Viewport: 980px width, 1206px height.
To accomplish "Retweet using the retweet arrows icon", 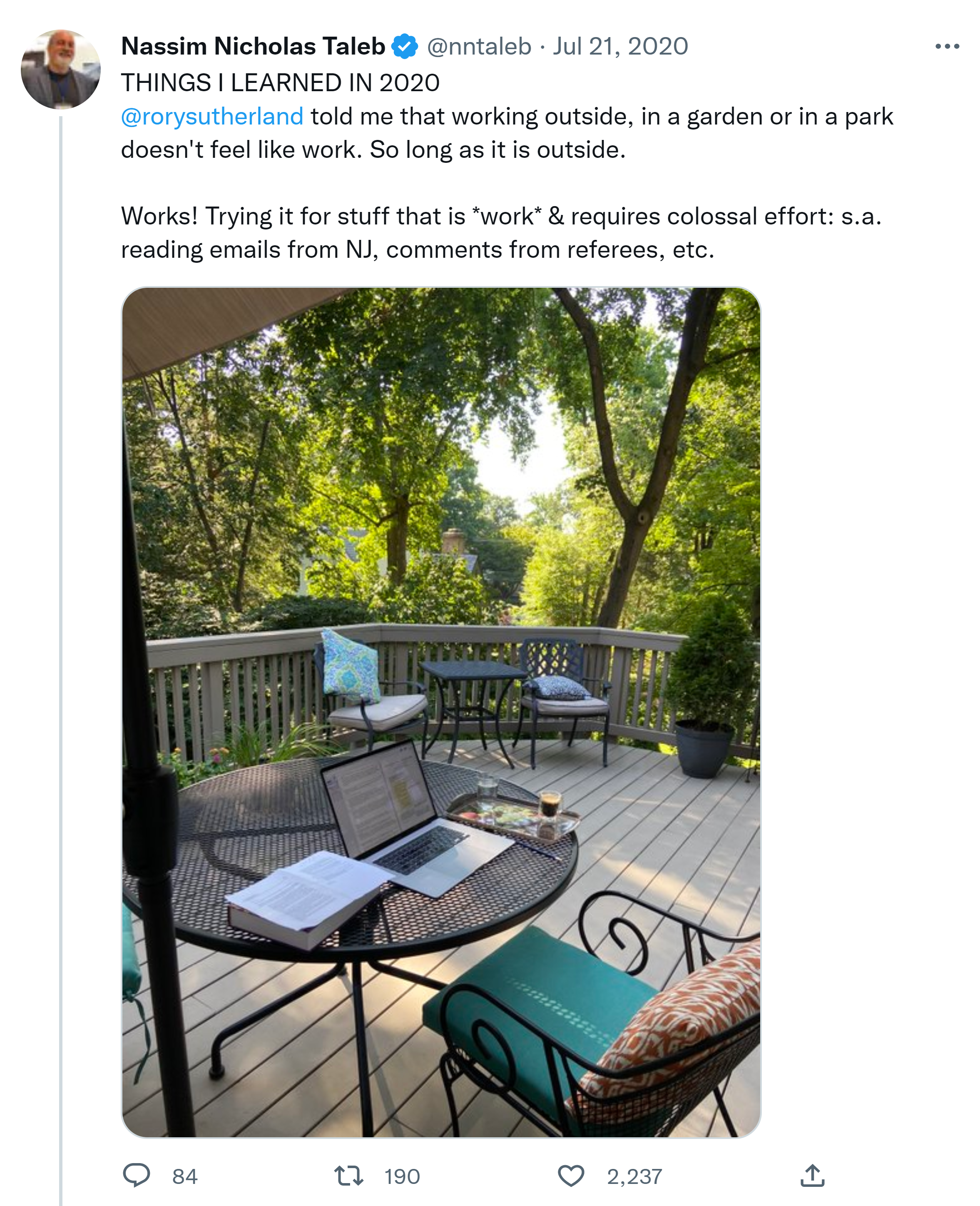I will pyautogui.click(x=348, y=1176).
